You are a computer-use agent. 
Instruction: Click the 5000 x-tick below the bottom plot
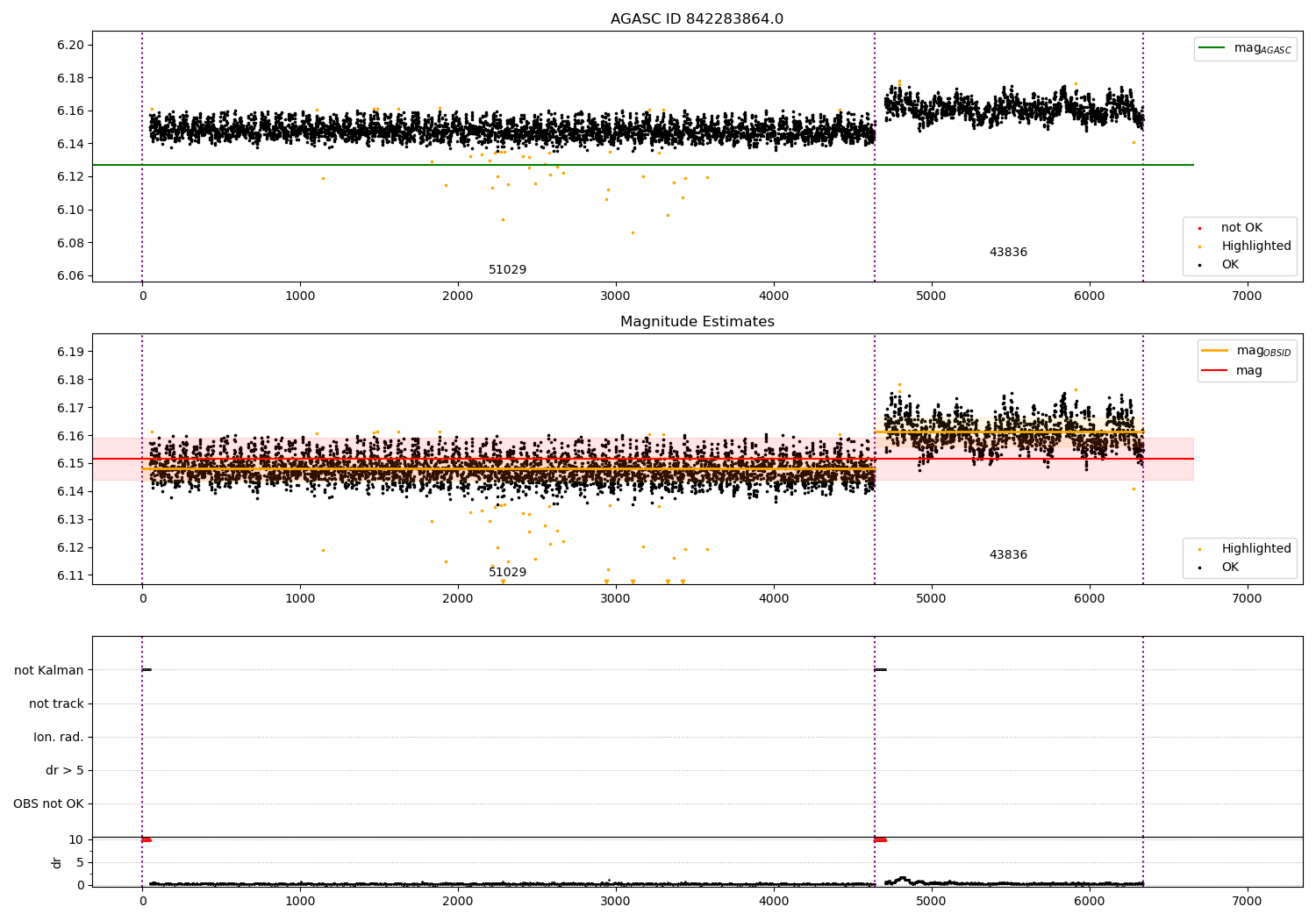[x=932, y=902]
